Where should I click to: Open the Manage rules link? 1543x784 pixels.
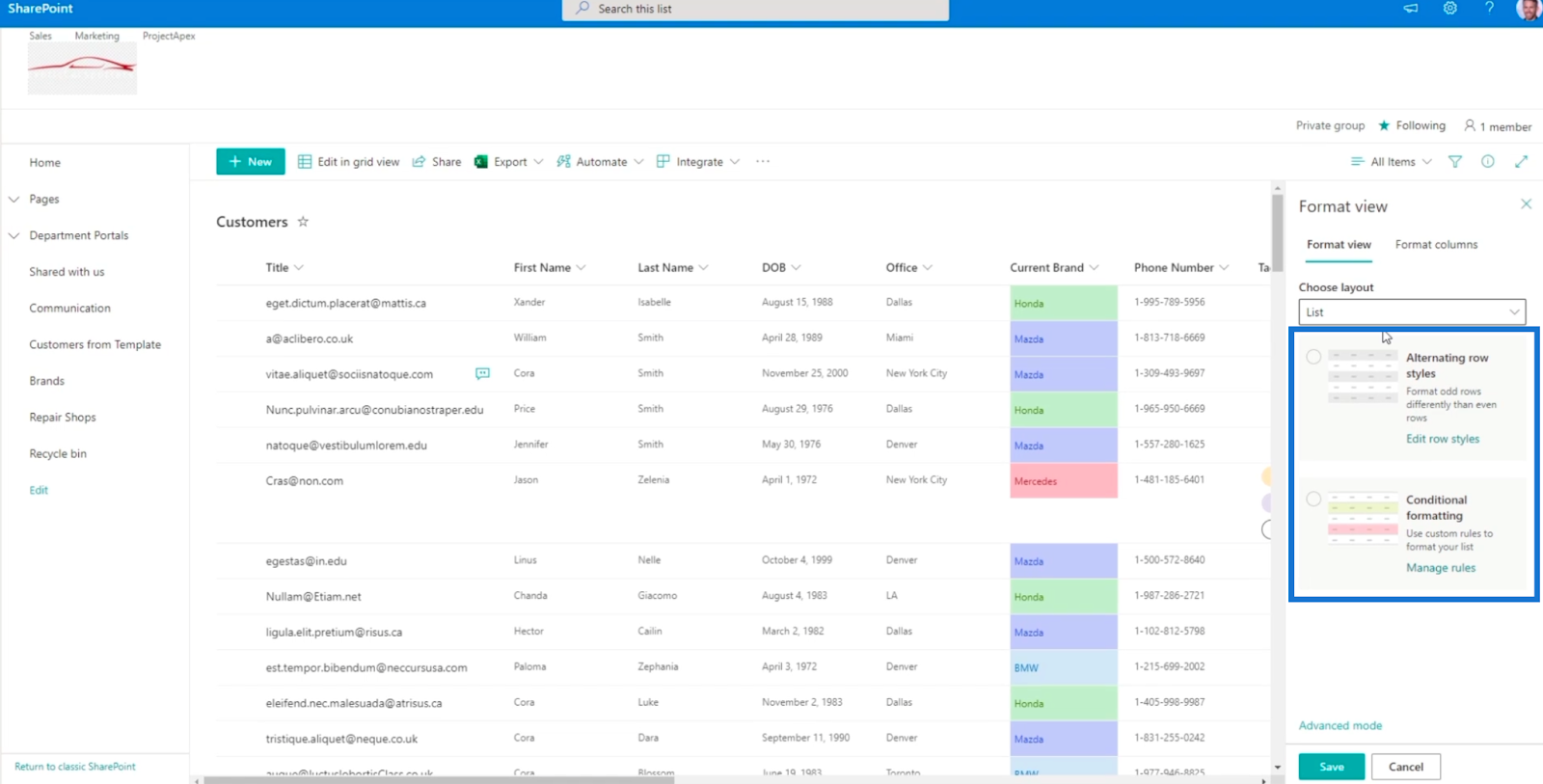[x=1441, y=568]
